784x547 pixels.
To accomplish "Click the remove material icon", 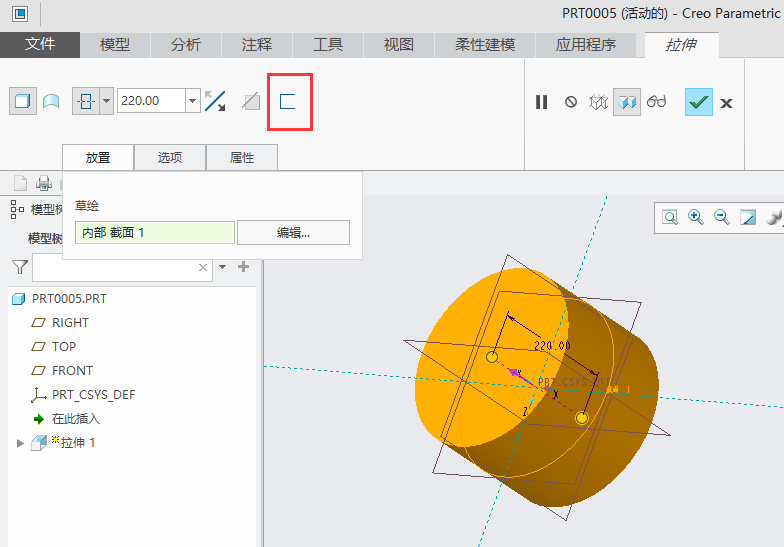I will [x=252, y=101].
